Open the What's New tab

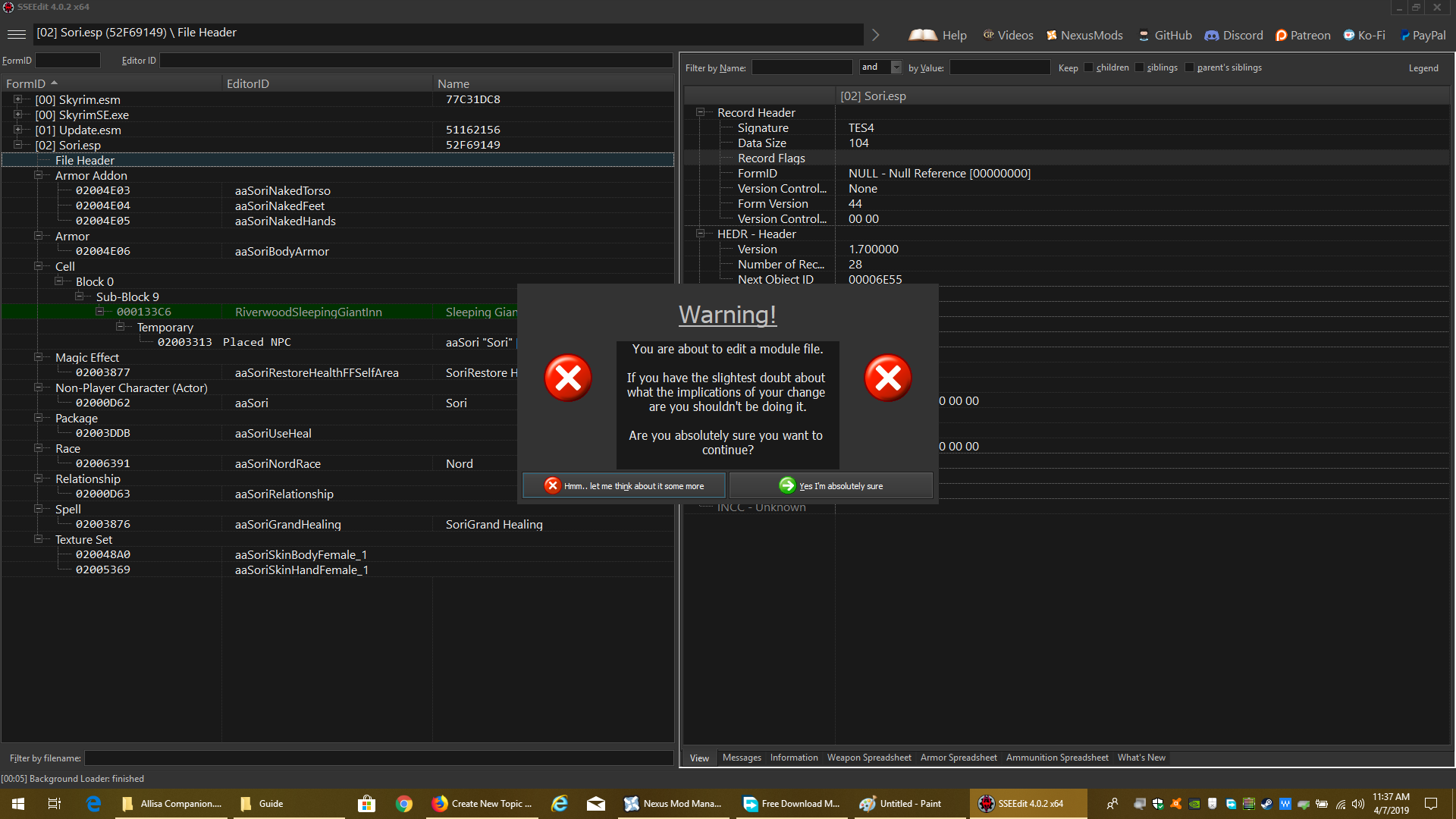[1141, 758]
